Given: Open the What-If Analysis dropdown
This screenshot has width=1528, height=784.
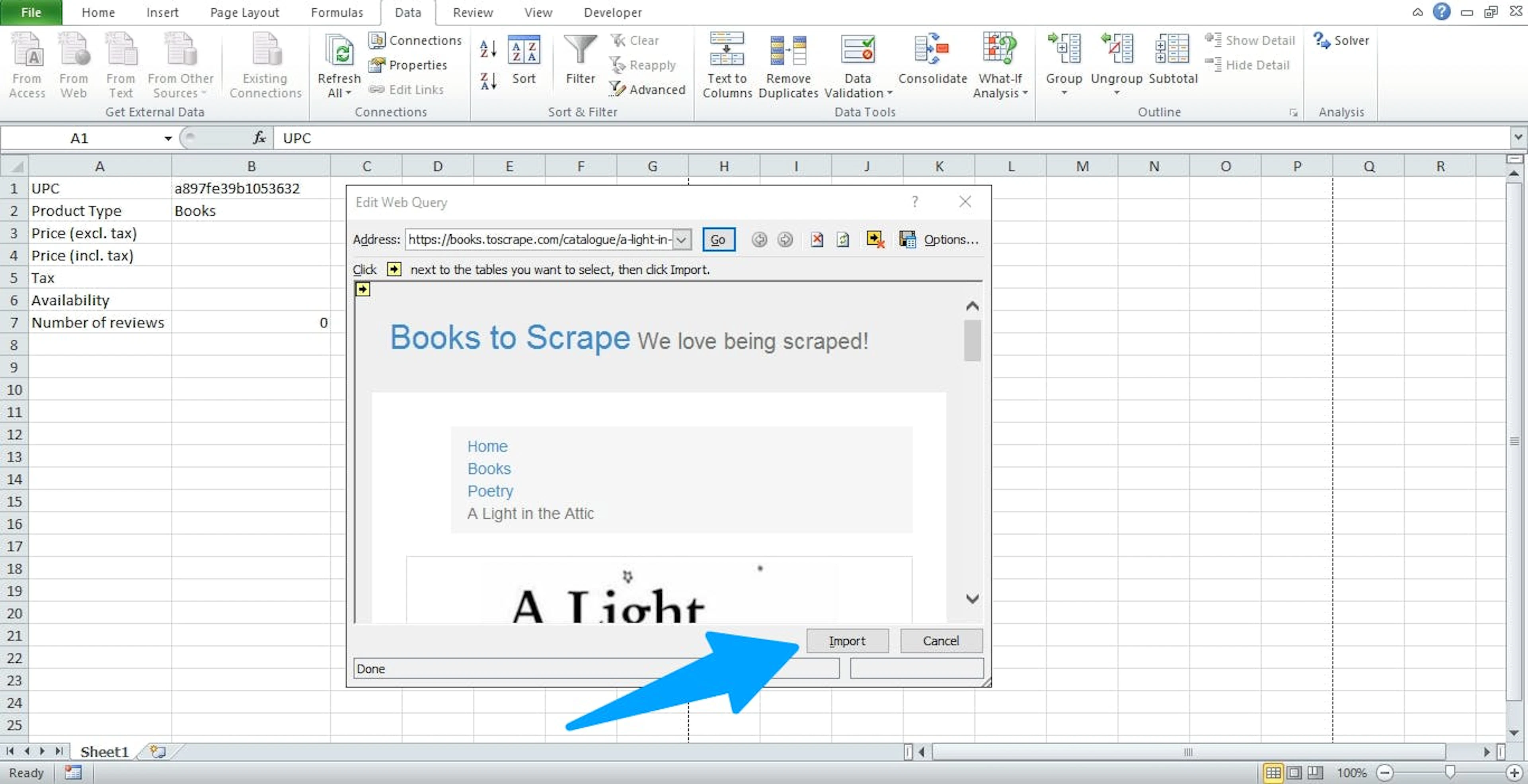Looking at the screenshot, I should pos(1000,86).
